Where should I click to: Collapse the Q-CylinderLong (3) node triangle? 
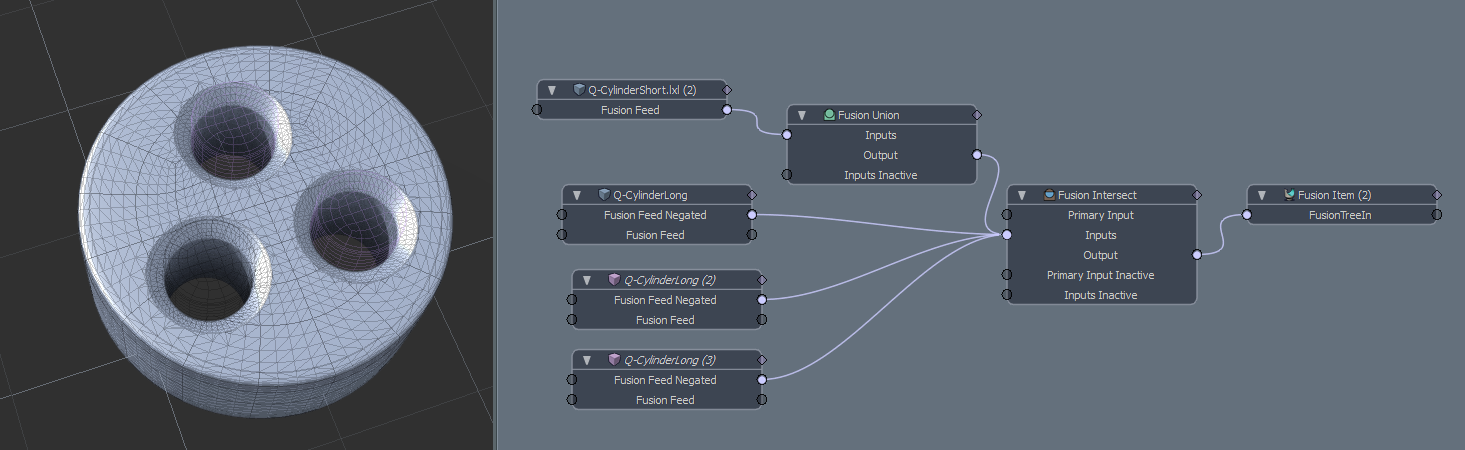(x=587, y=360)
